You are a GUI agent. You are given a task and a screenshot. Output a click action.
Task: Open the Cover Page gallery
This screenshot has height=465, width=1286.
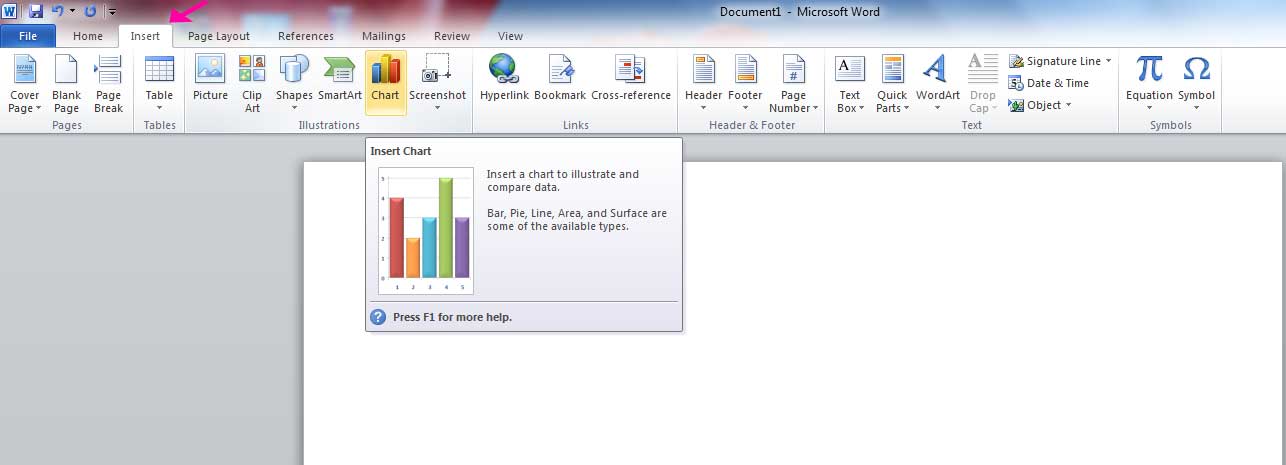[24, 84]
